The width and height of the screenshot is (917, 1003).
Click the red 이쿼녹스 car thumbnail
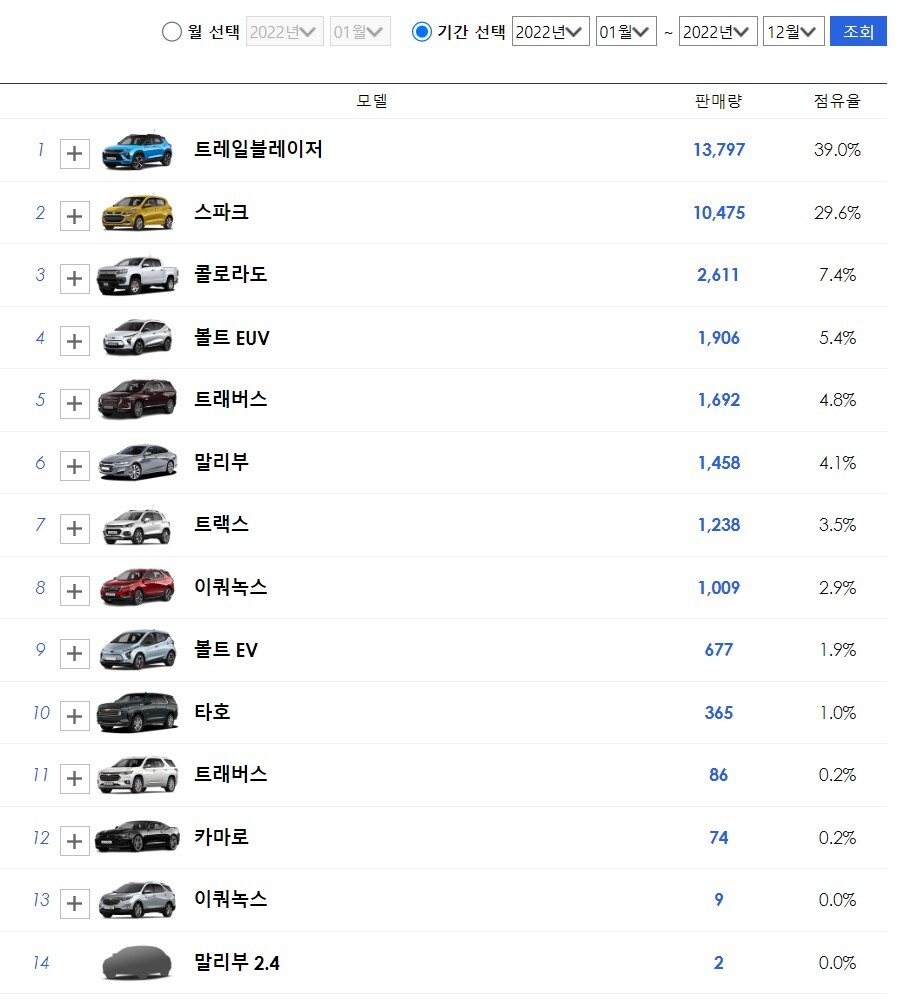(137, 586)
